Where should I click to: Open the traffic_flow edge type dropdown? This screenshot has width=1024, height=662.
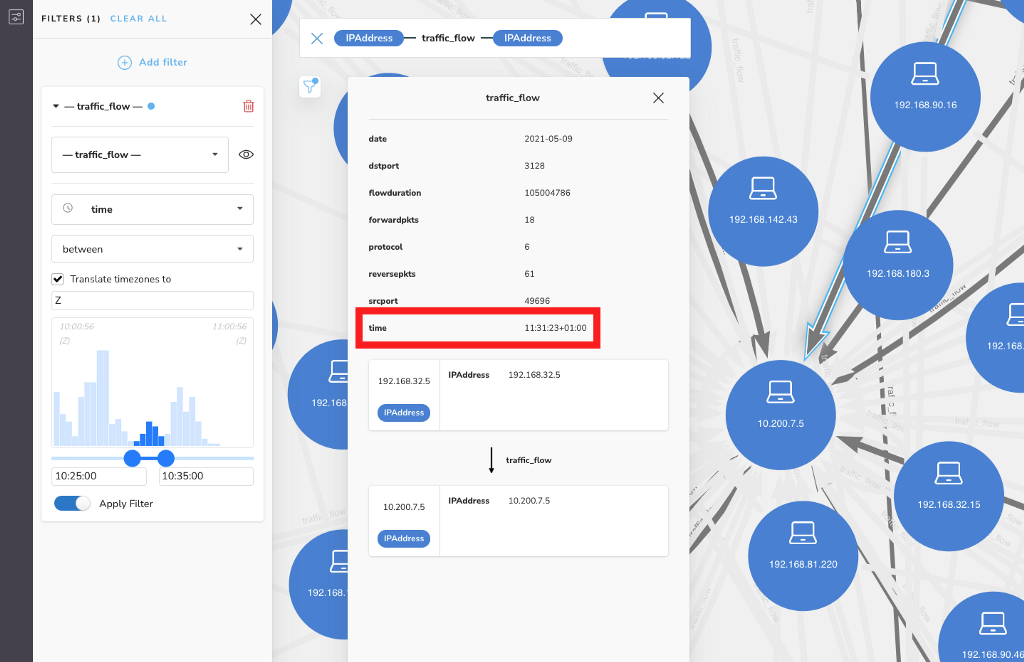140,155
